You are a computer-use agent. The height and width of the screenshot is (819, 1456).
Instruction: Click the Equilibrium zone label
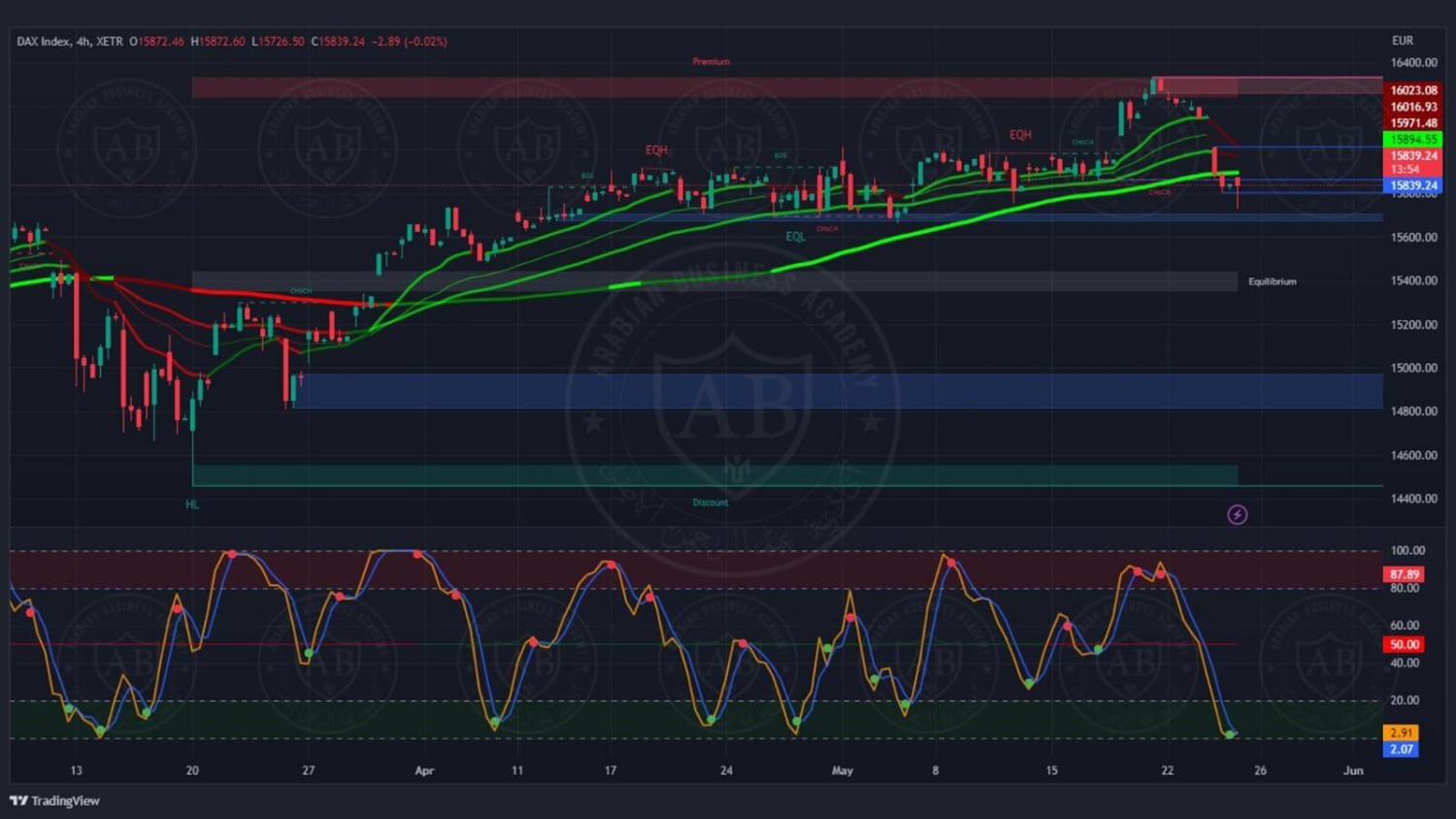[1272, 281]
